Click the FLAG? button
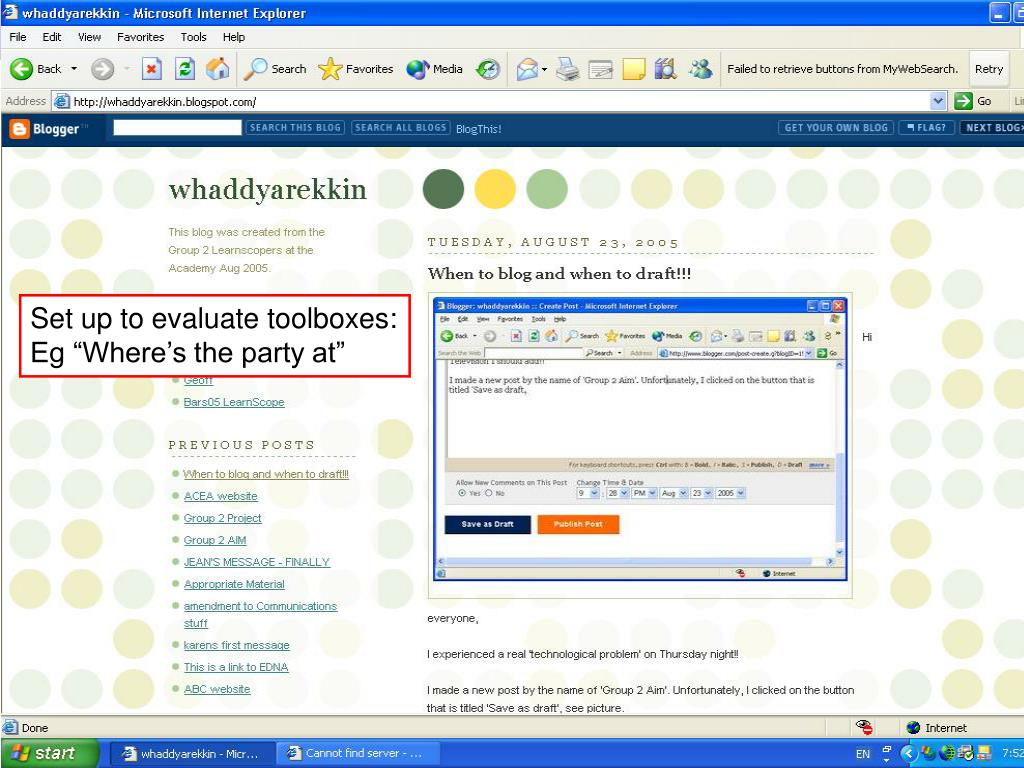 [927, 128]
